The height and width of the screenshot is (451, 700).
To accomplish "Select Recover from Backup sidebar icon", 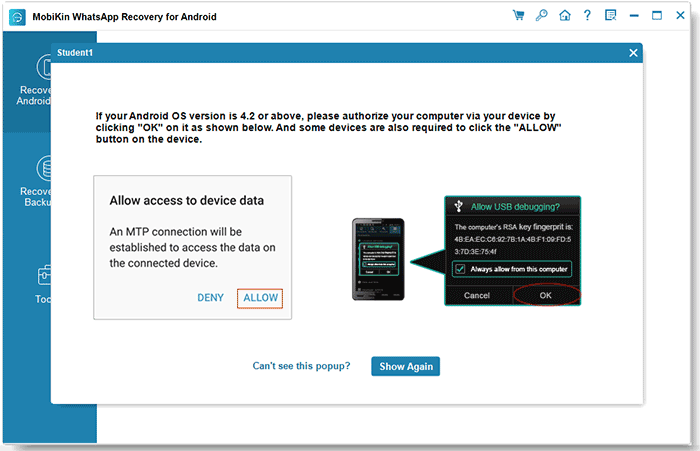I will click(44, 169).
